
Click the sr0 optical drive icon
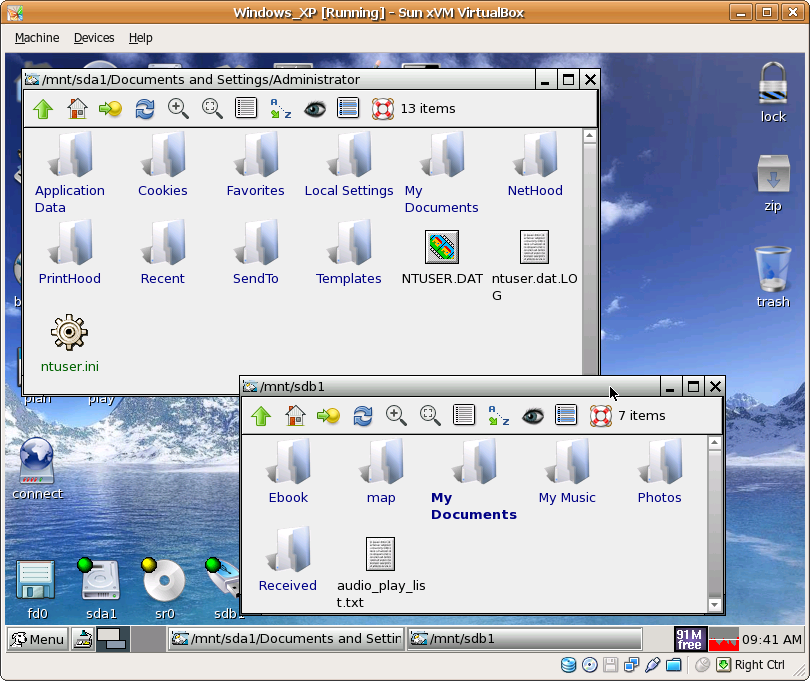[x=164, y=590]
